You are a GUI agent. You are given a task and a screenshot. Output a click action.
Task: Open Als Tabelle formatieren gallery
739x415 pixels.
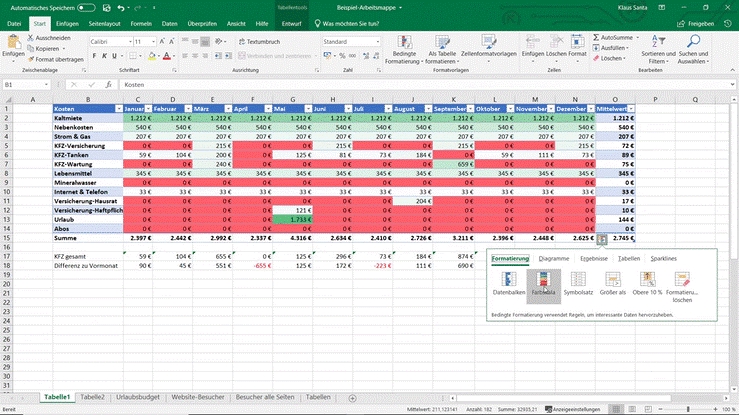[x=442, y=49]
